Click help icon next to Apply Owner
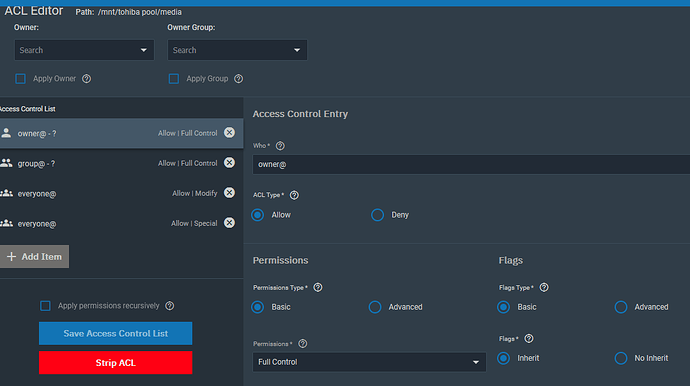 (87, 79)
